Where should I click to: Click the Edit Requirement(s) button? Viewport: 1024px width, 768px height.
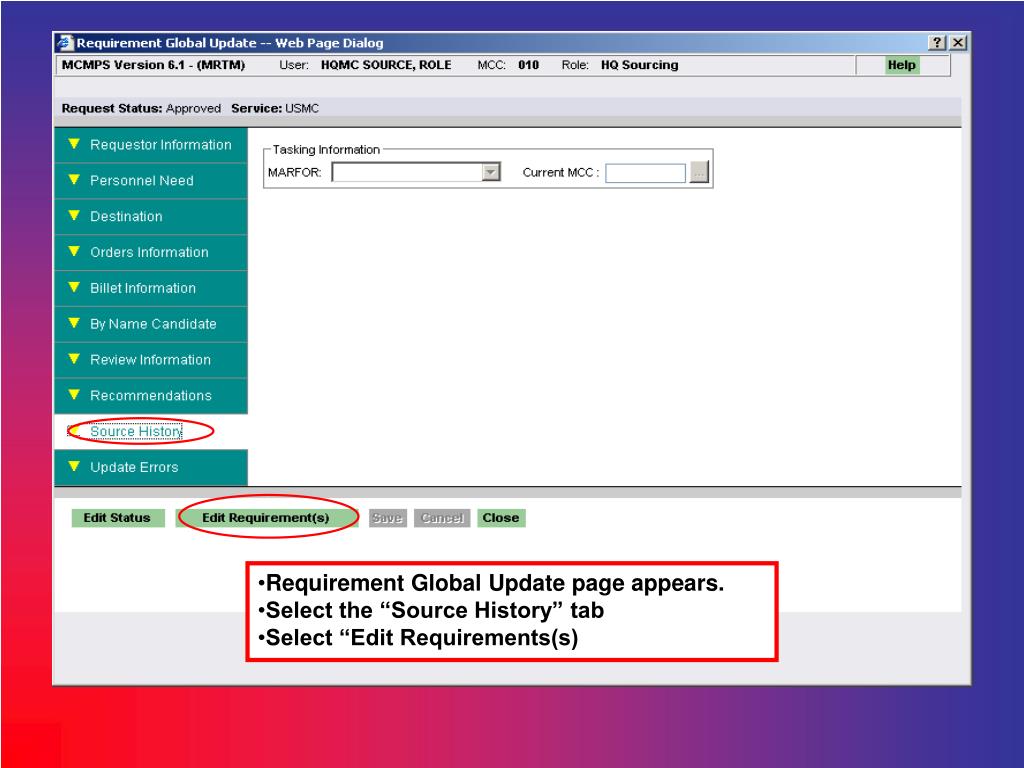(x=266, y=518)
